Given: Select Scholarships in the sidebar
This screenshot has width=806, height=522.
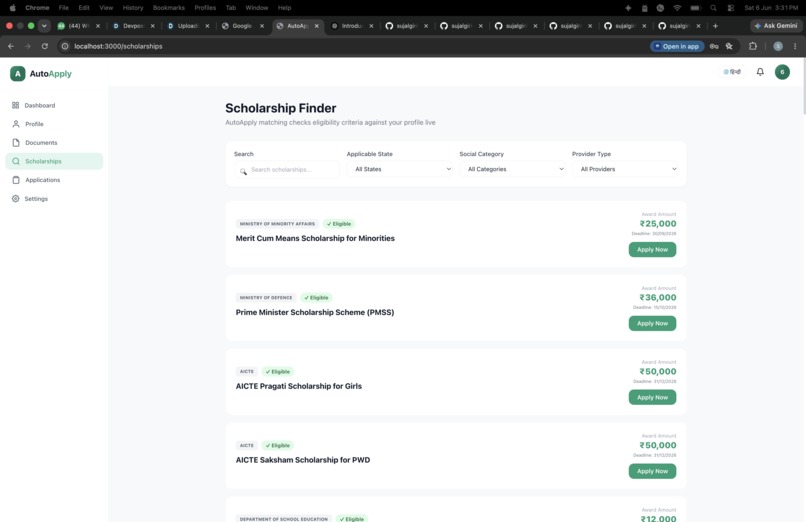Looking at the screenshot, I should tap(54, 161).
